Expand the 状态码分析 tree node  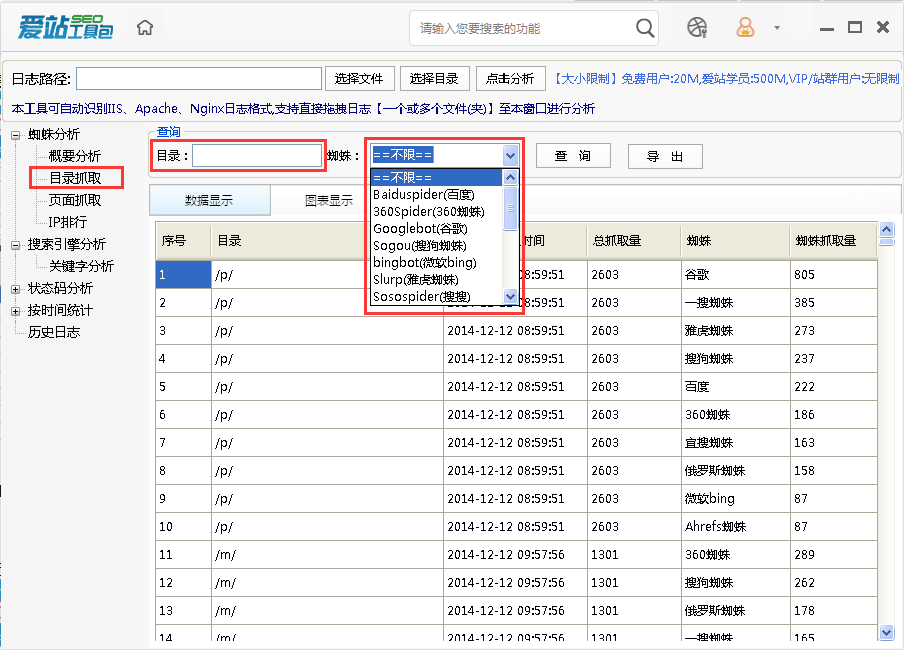[16, 289]
